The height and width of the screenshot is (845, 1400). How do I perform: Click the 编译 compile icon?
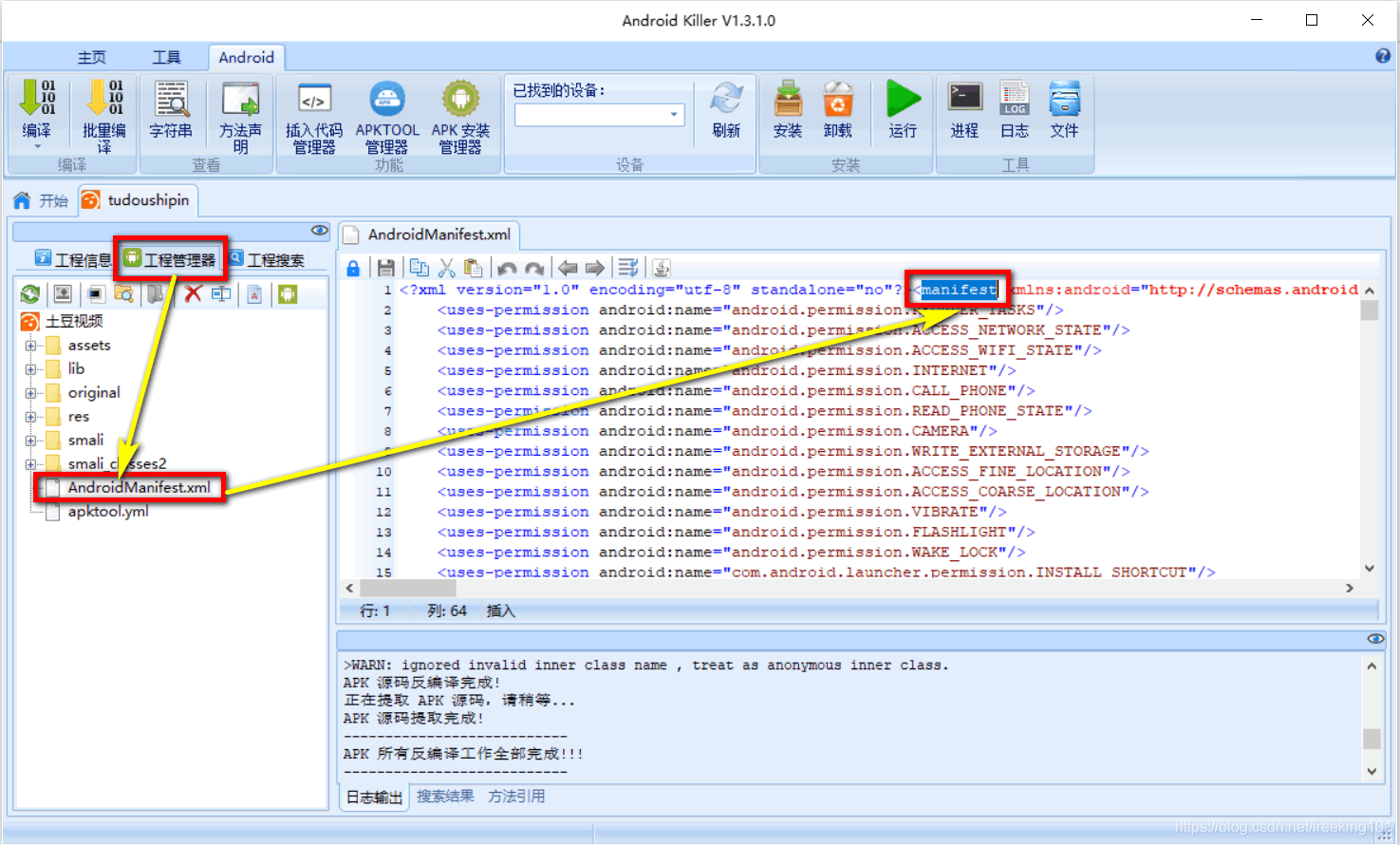38,99
